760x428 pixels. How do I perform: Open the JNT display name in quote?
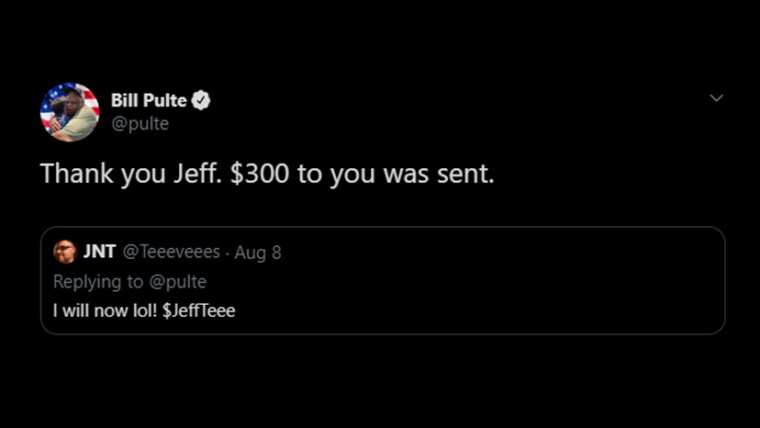pyautogui.click(x=99, y=252)
